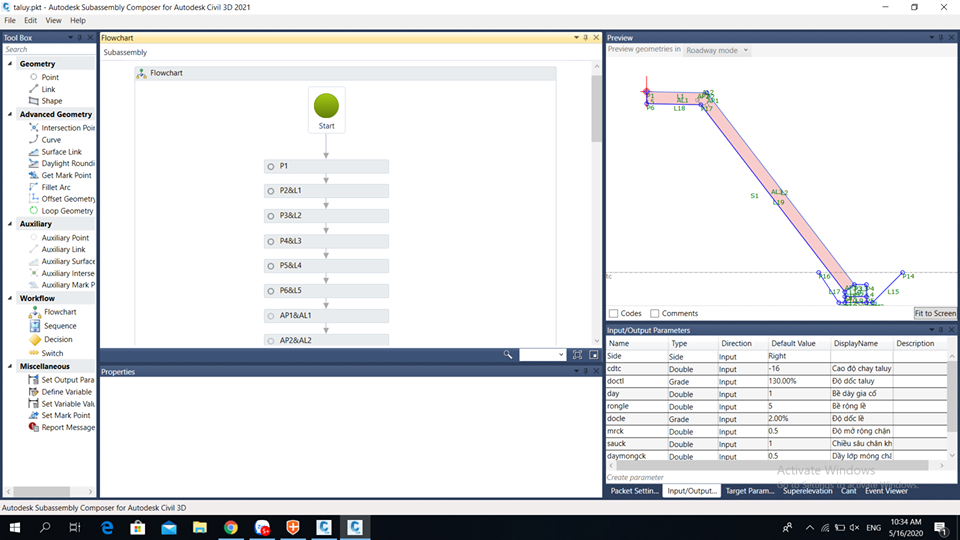
Task: Click the Fit to Screen button
Action: point(935,313)
